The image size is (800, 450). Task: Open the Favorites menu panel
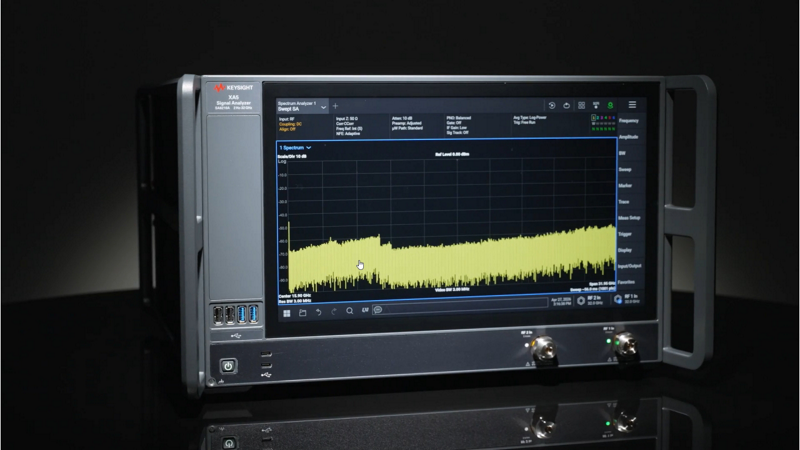[x=627, y=282]
